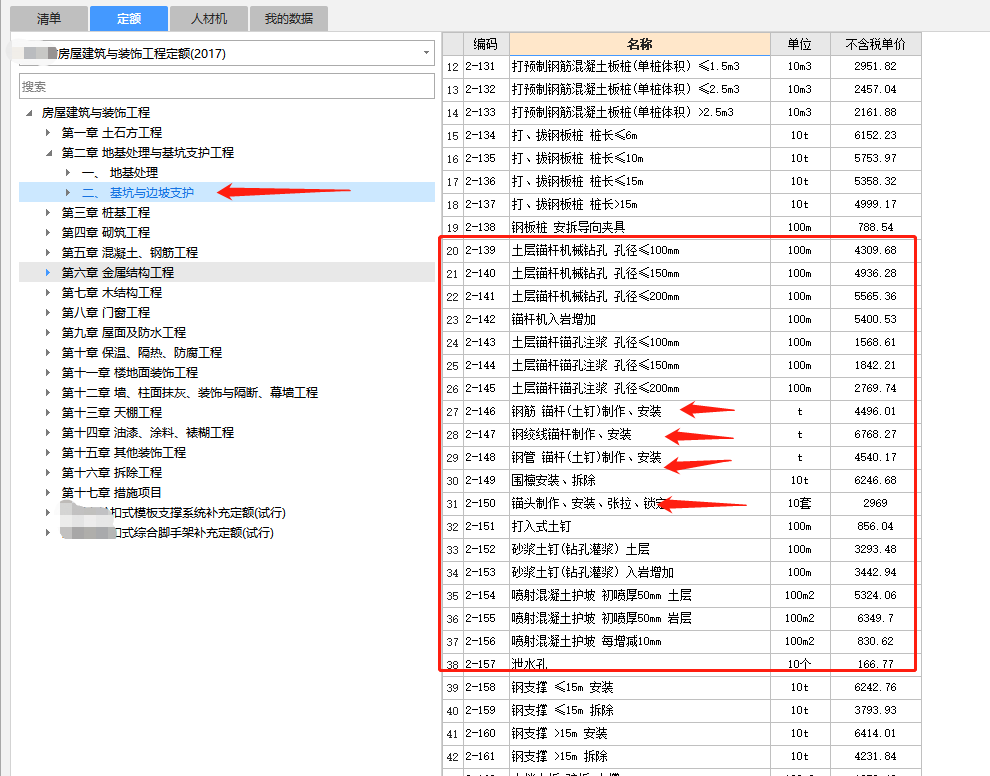Viewport: 990px width, 776px height.
Task: Select 第十七章 措施项目 in tree
Action: coord(112,493)
